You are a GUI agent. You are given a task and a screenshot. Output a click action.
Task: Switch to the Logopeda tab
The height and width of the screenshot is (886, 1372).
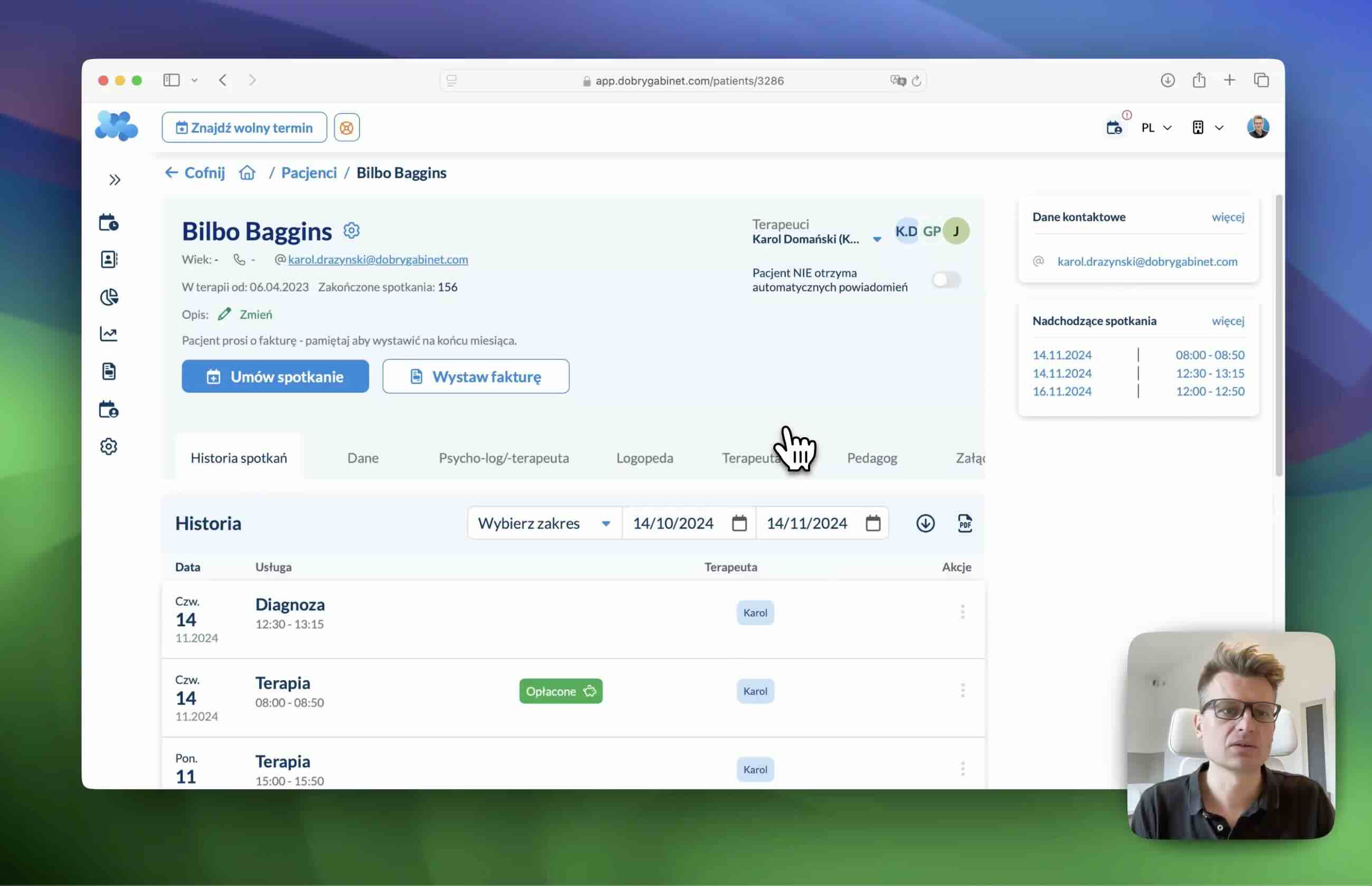pos(644,458)
